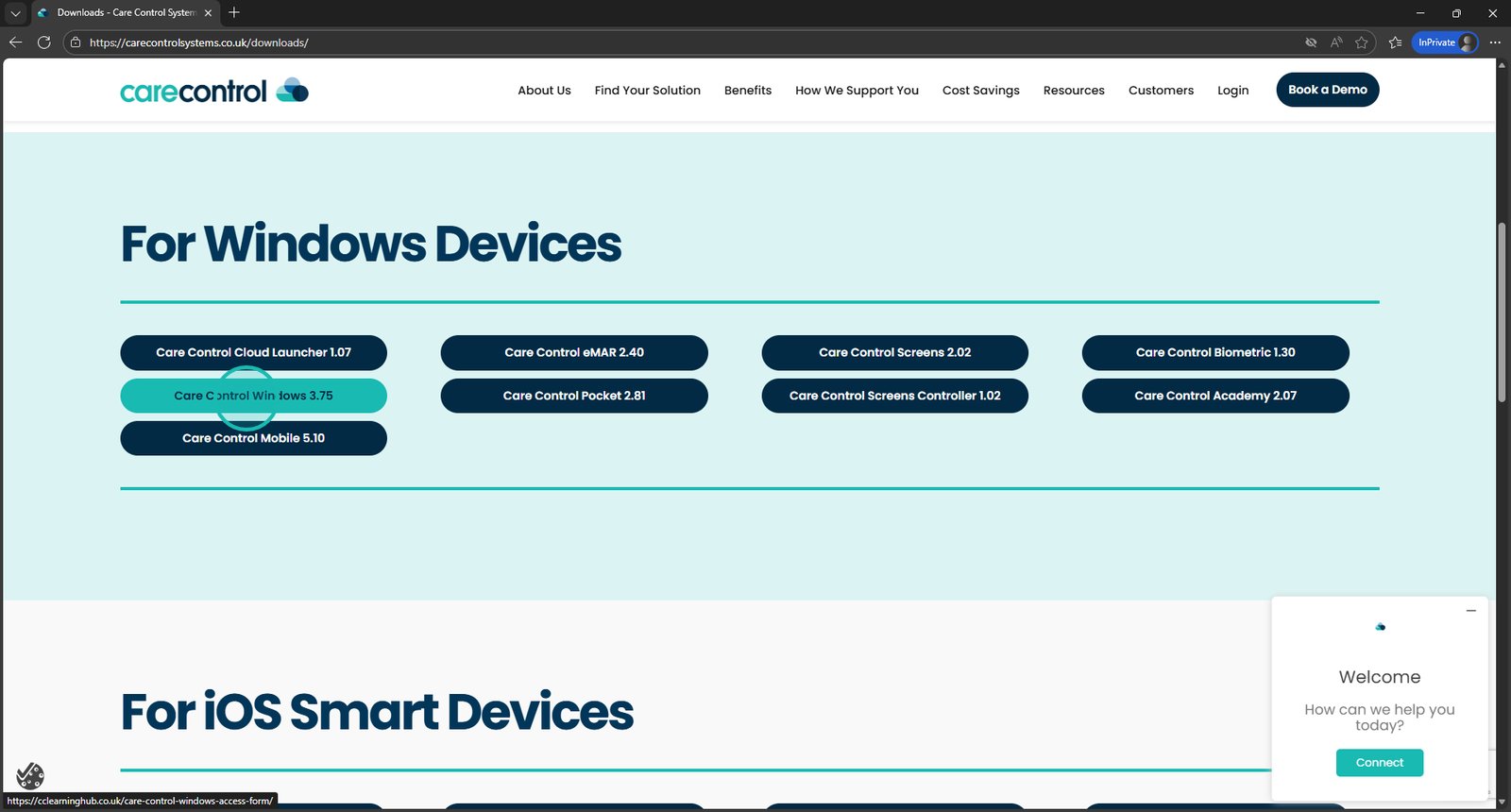
Task: Go to How We Support You
Action: click(857, 91)
